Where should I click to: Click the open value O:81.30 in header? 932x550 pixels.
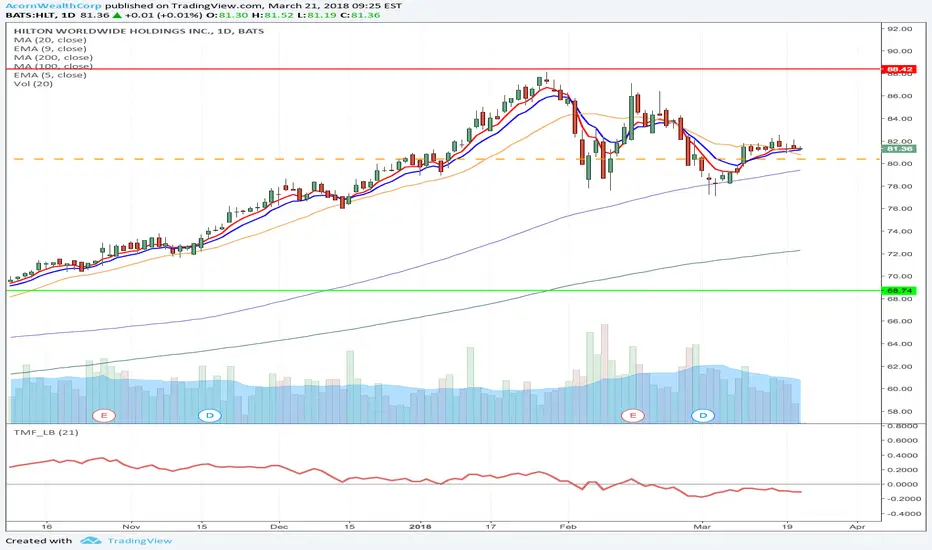pyautogui.click(x=225, y=15)
